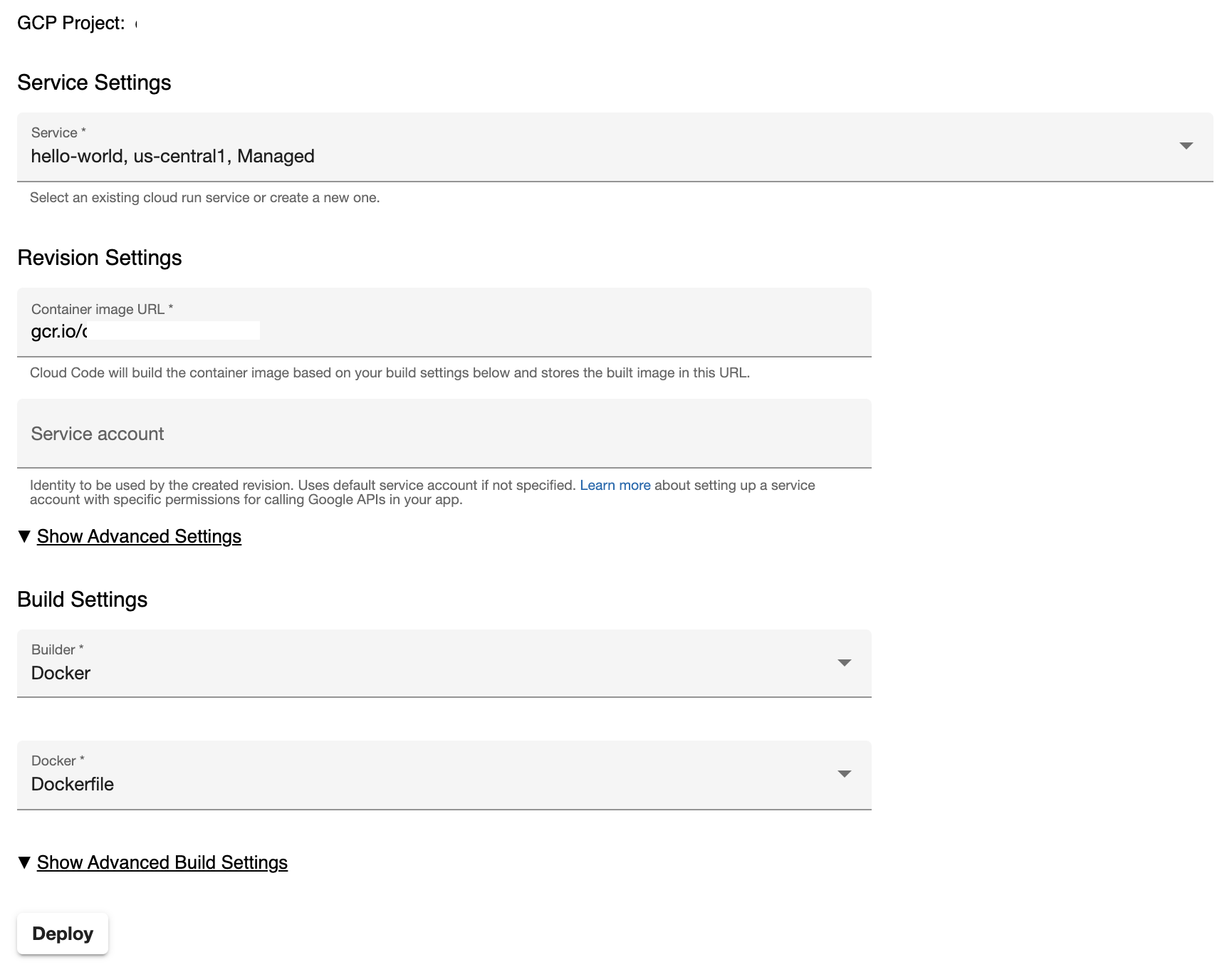Click into the Service account field

(443, 434)
